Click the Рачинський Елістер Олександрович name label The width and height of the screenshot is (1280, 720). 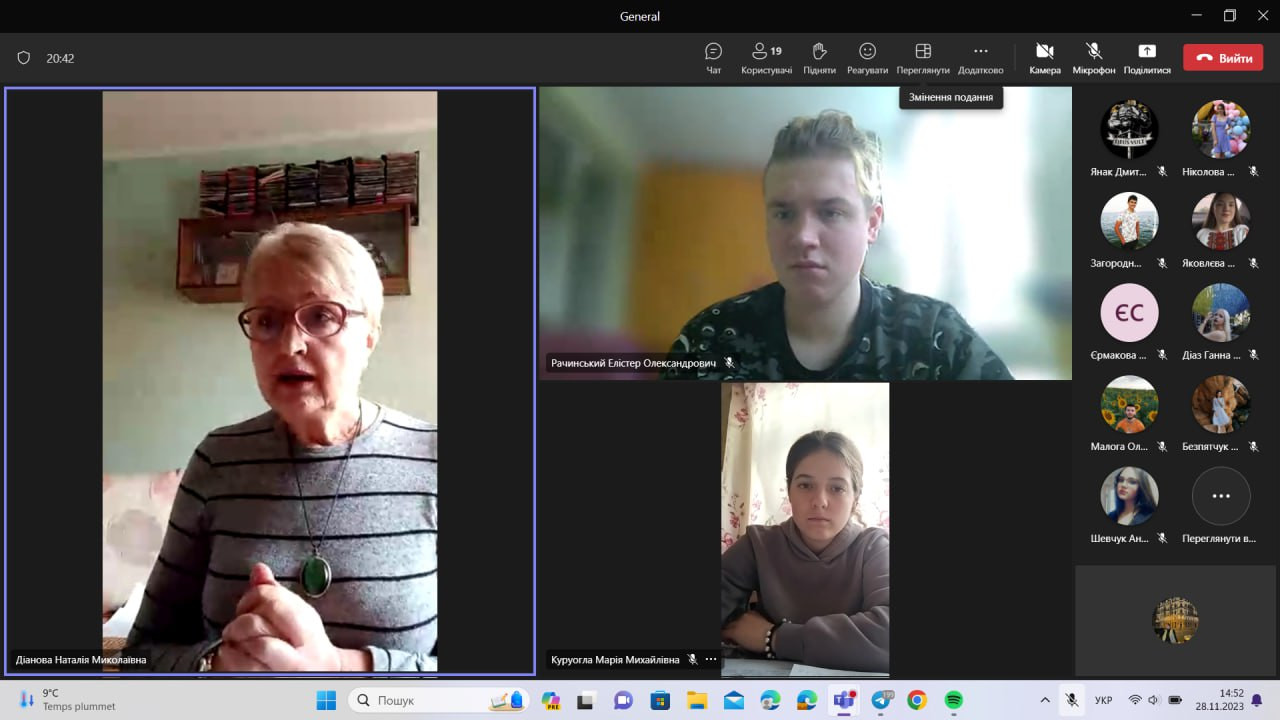point(632,363)
